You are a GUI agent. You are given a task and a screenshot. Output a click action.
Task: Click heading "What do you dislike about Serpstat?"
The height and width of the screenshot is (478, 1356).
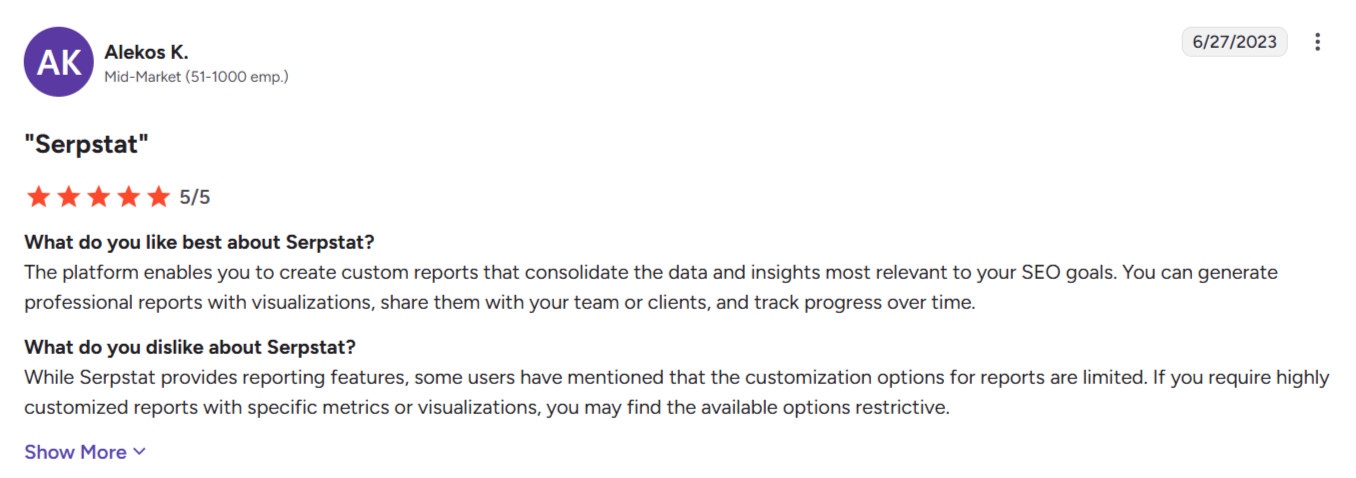click(x=190, y=348)
